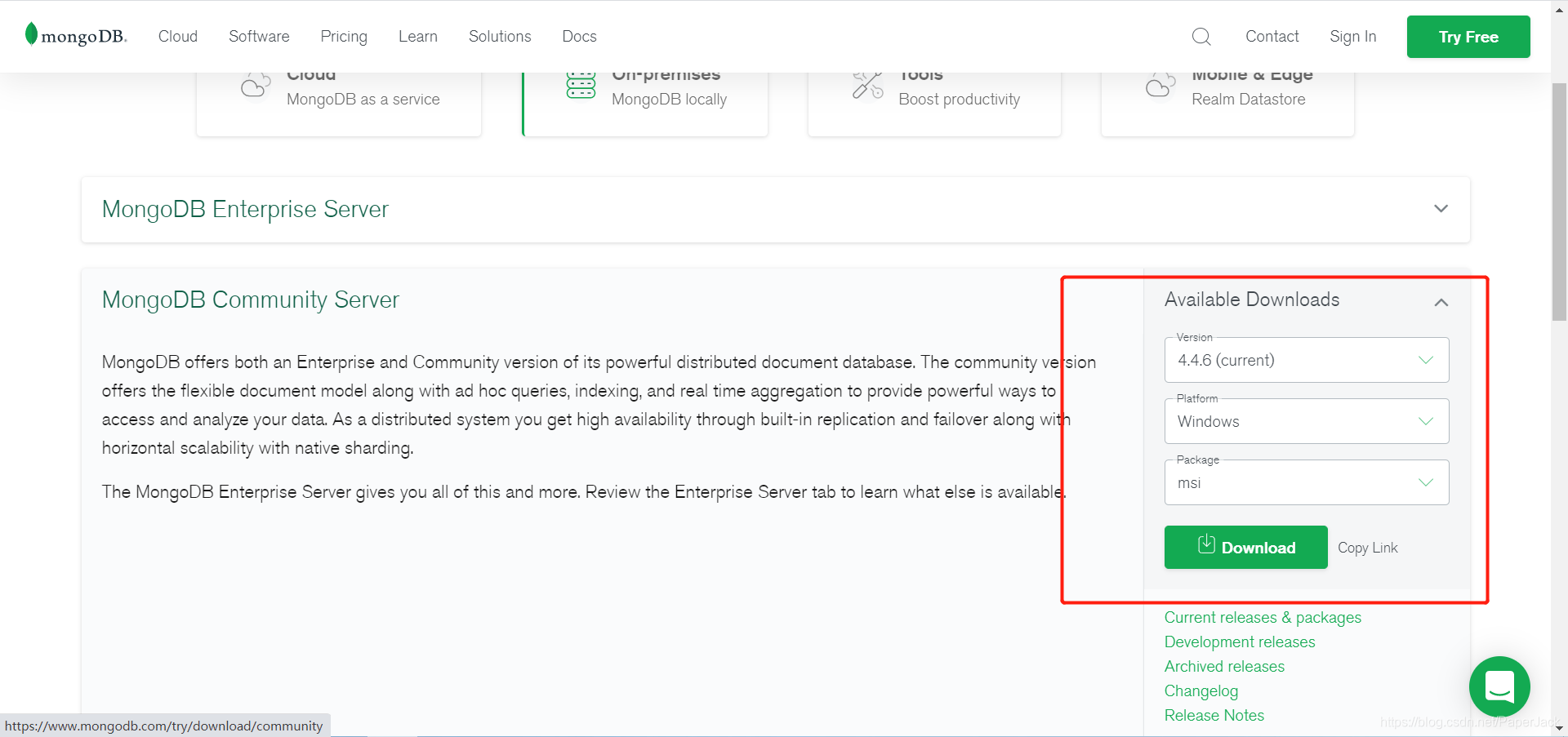Expand the MongoDB Enterprise Server section chevron
The image size is (1568, 737).
point(1441,209)
